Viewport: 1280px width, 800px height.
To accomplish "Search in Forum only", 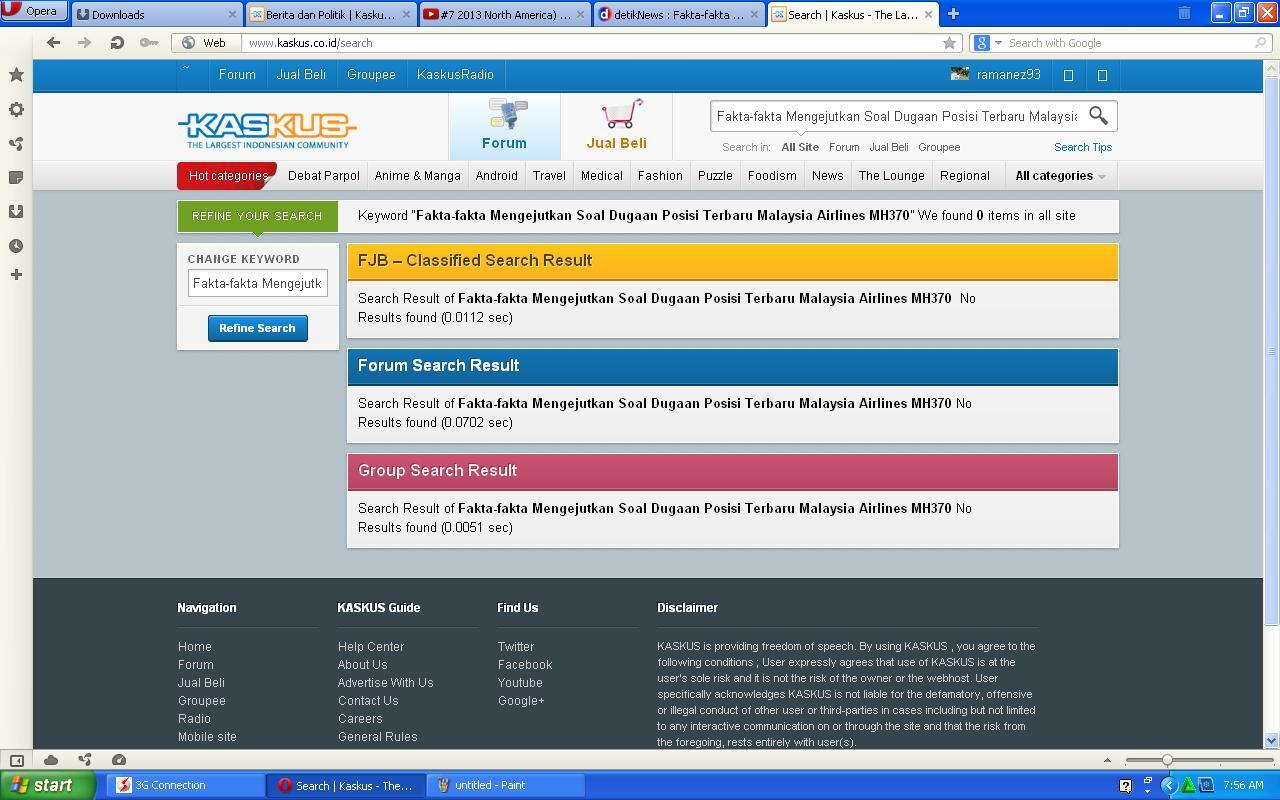I will [x=844, y=147].
